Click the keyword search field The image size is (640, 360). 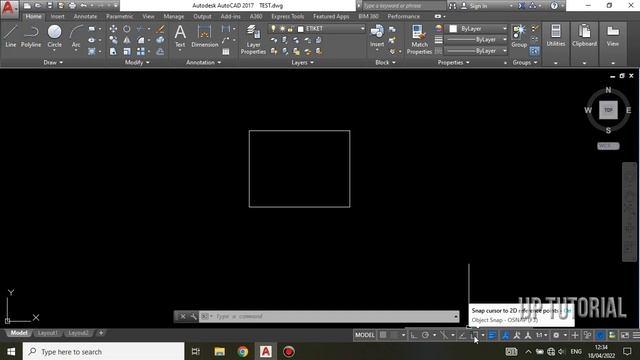(404, 6)
